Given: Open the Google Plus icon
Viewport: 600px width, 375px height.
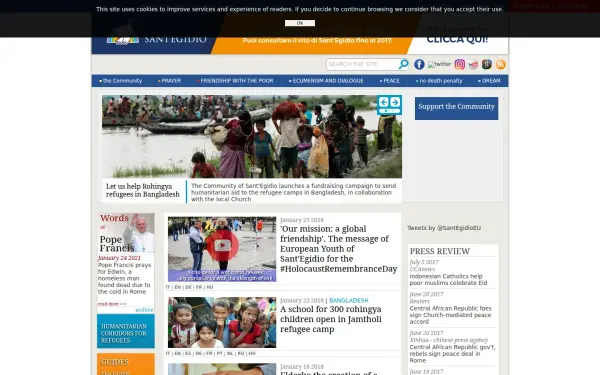Looking at the screenshot, I should click(x=487, y=64).
